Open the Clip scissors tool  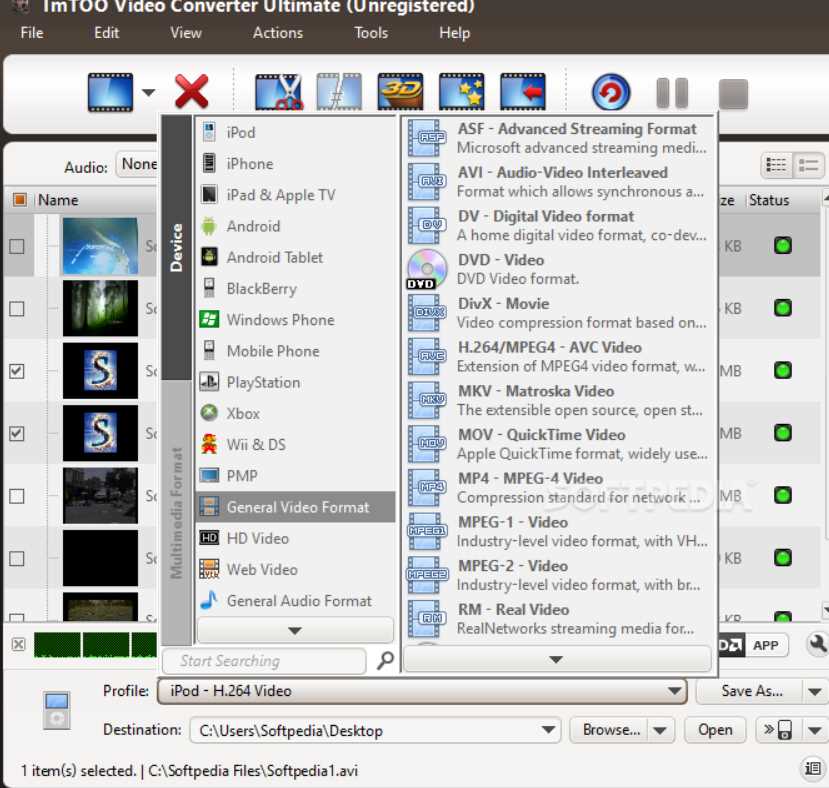(278, 92)
